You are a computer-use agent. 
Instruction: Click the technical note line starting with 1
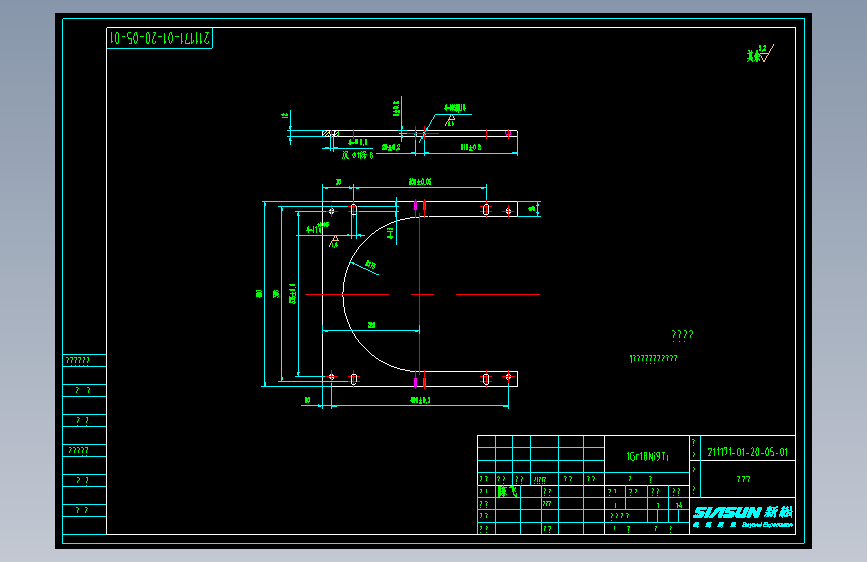point(653,358)
